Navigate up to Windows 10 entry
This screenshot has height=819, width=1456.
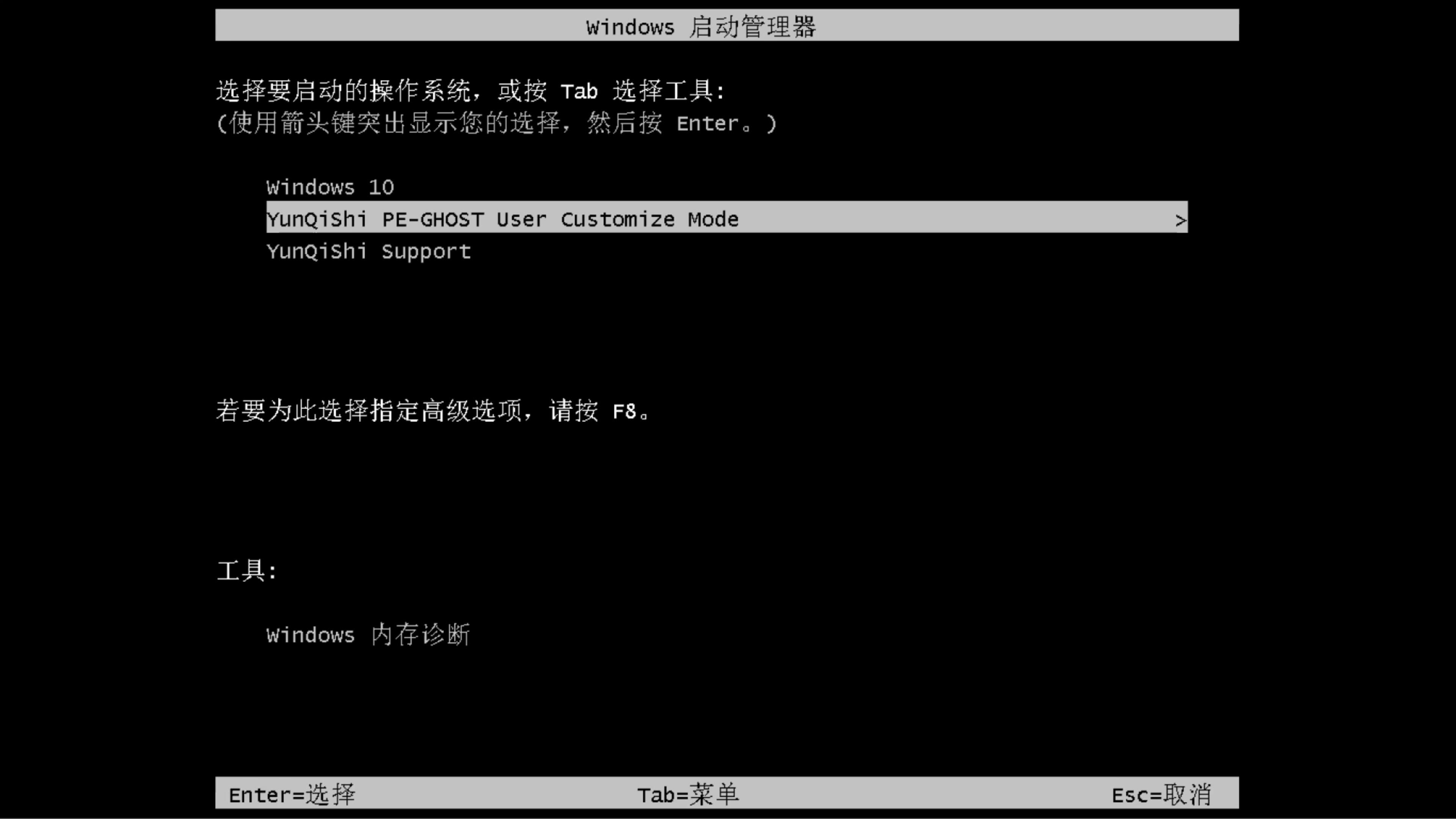coord(330,187)
